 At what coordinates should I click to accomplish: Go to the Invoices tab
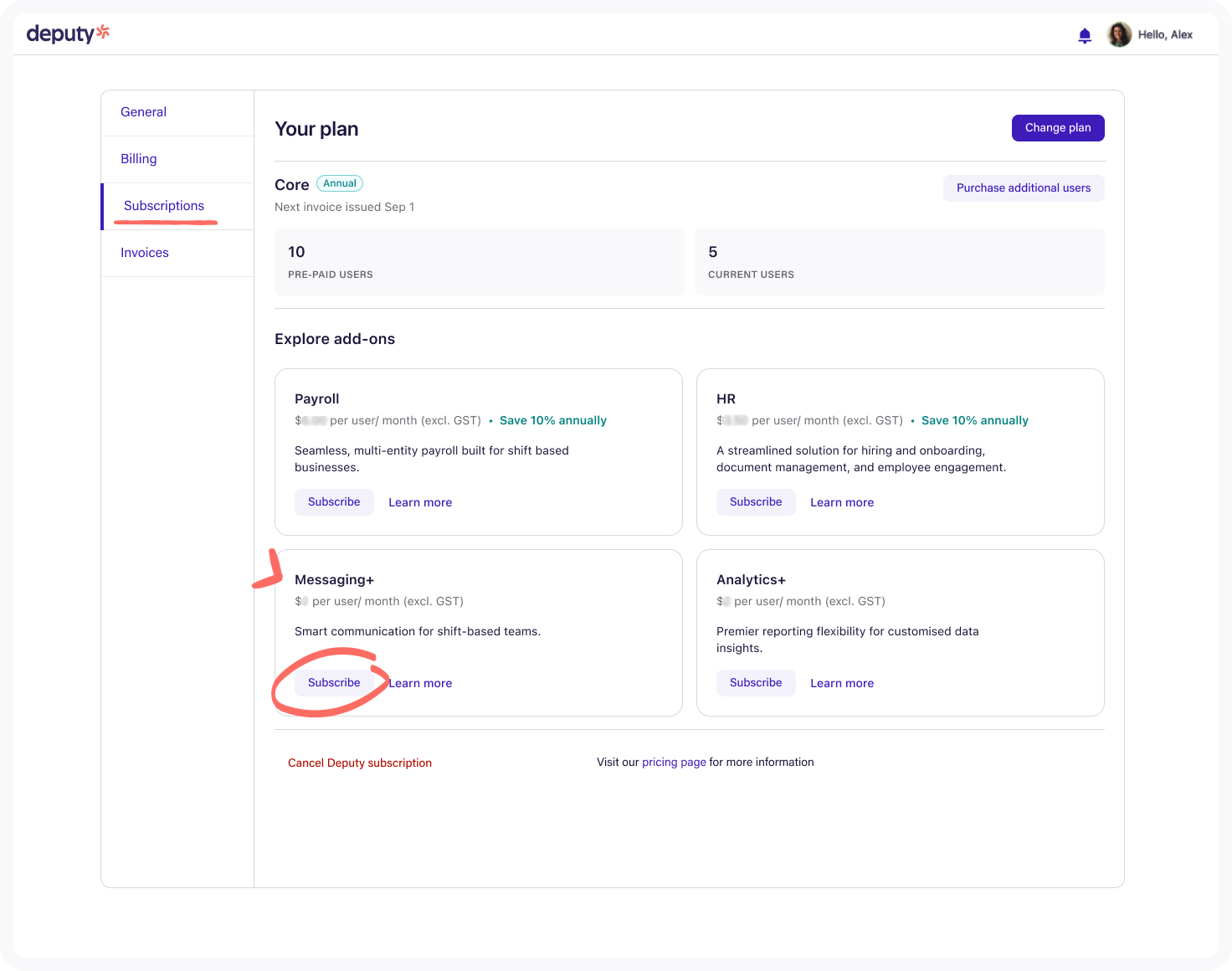click(x=145, y=253)
